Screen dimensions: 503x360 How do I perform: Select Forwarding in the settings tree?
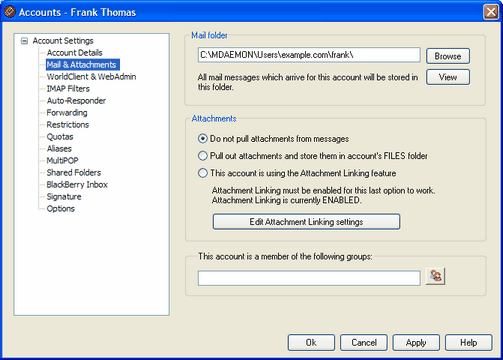click(x=67, y=113)
